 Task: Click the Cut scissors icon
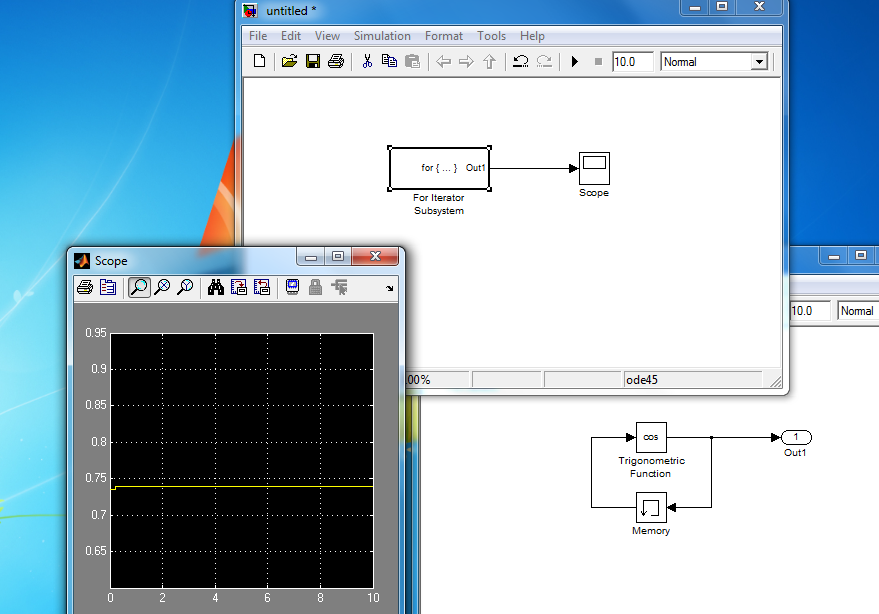(x=367, y=62)
